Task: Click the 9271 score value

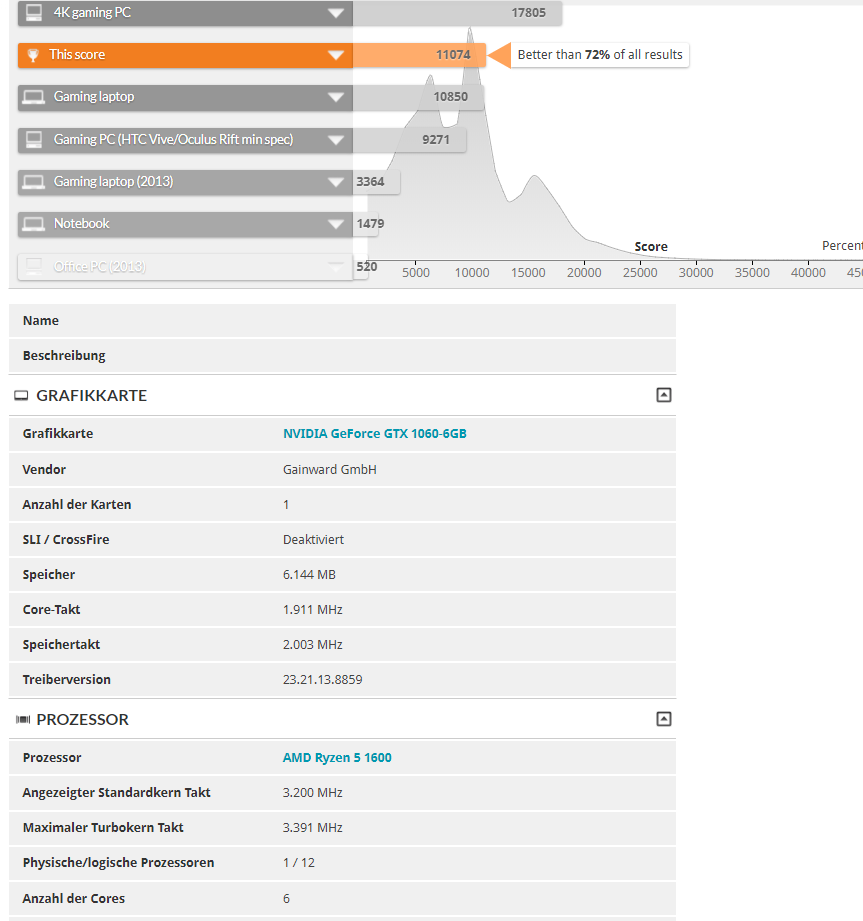Action: (435, 140)
